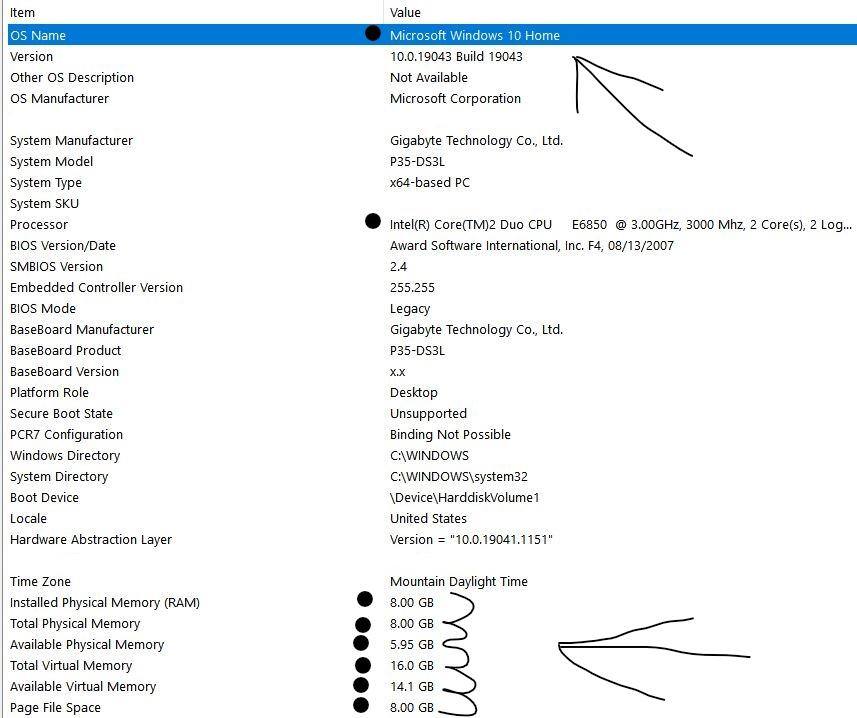The image size is (857, 718).
Task: Select the System Type row
Action: coord(46,182)
